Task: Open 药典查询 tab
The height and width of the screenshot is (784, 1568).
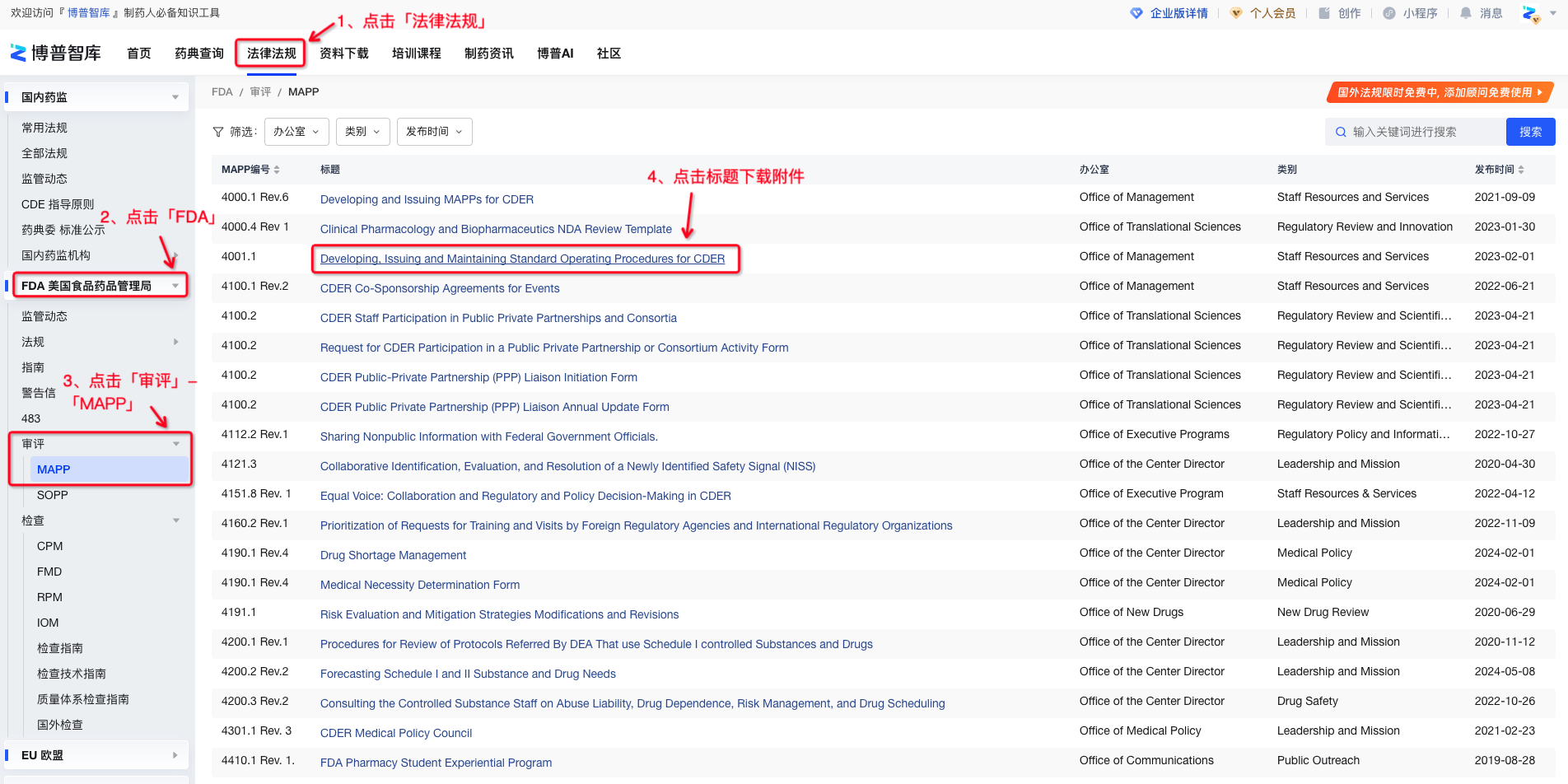Action: [199, 54]
